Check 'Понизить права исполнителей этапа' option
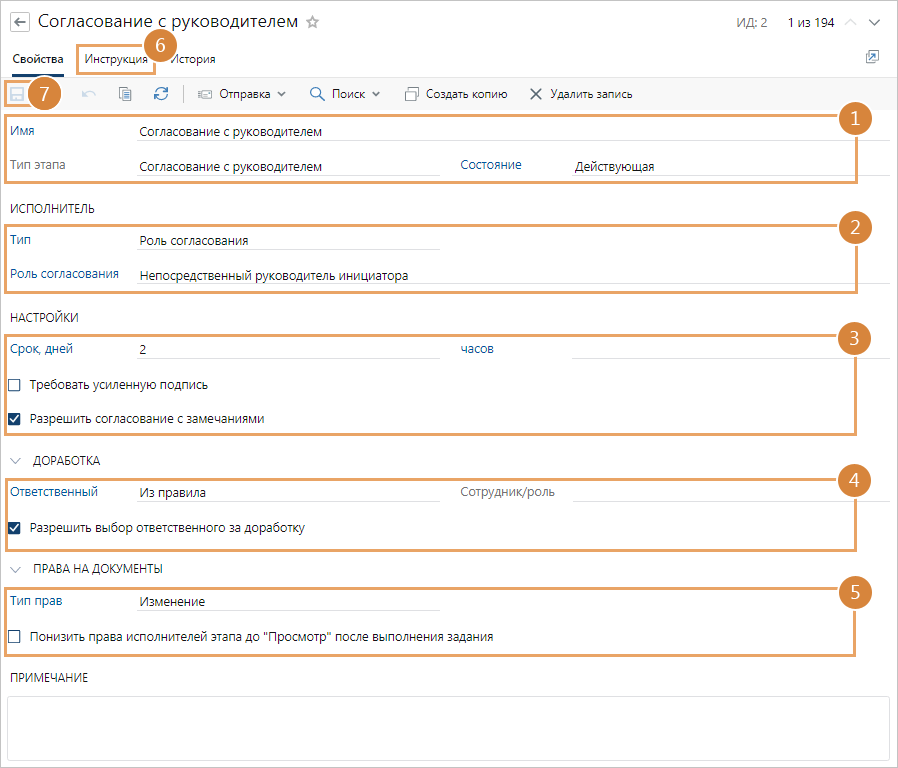 tap(15, 636)
